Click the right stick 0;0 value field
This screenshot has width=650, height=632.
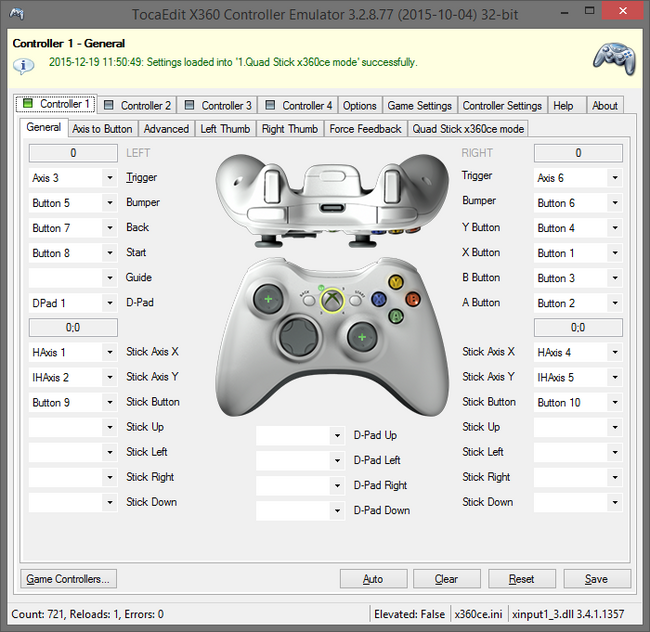[x=578, y=327]
